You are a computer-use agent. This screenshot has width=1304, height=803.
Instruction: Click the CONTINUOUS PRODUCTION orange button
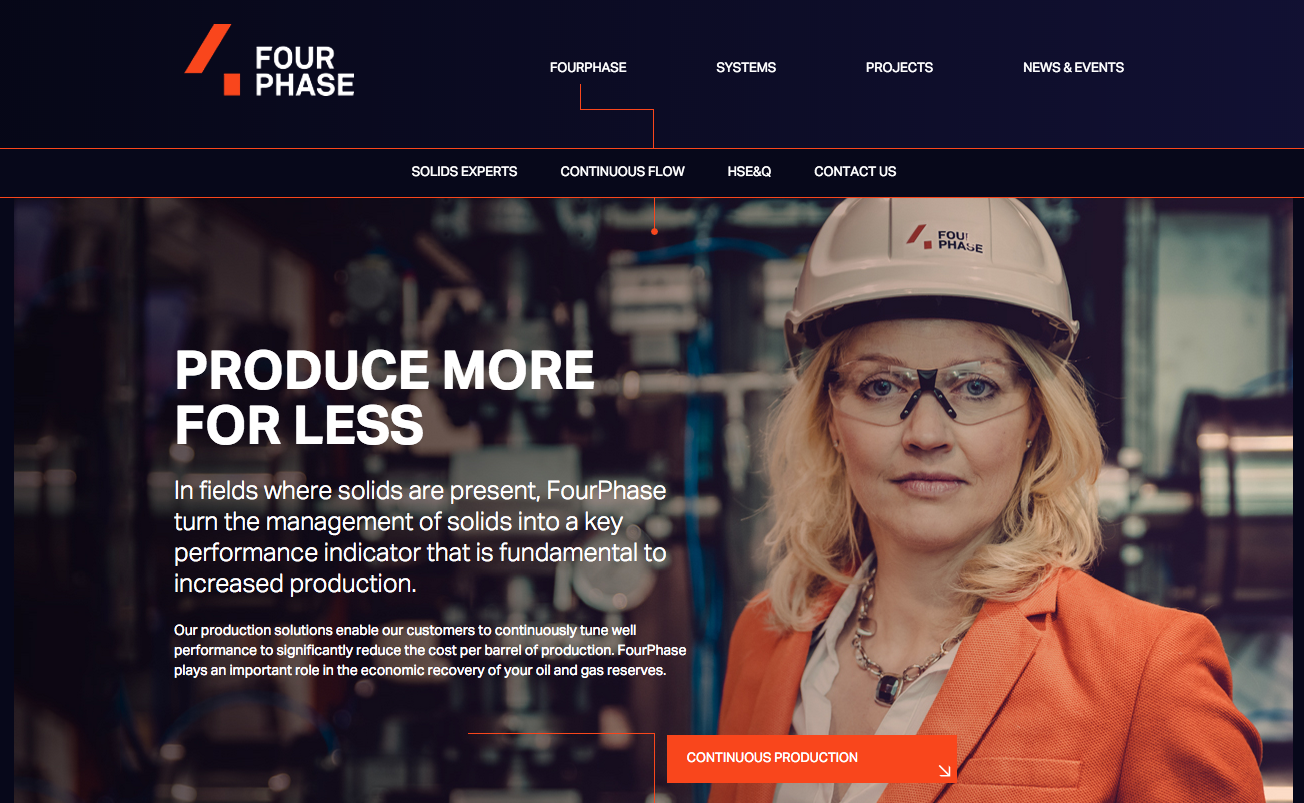pos(812,759)
